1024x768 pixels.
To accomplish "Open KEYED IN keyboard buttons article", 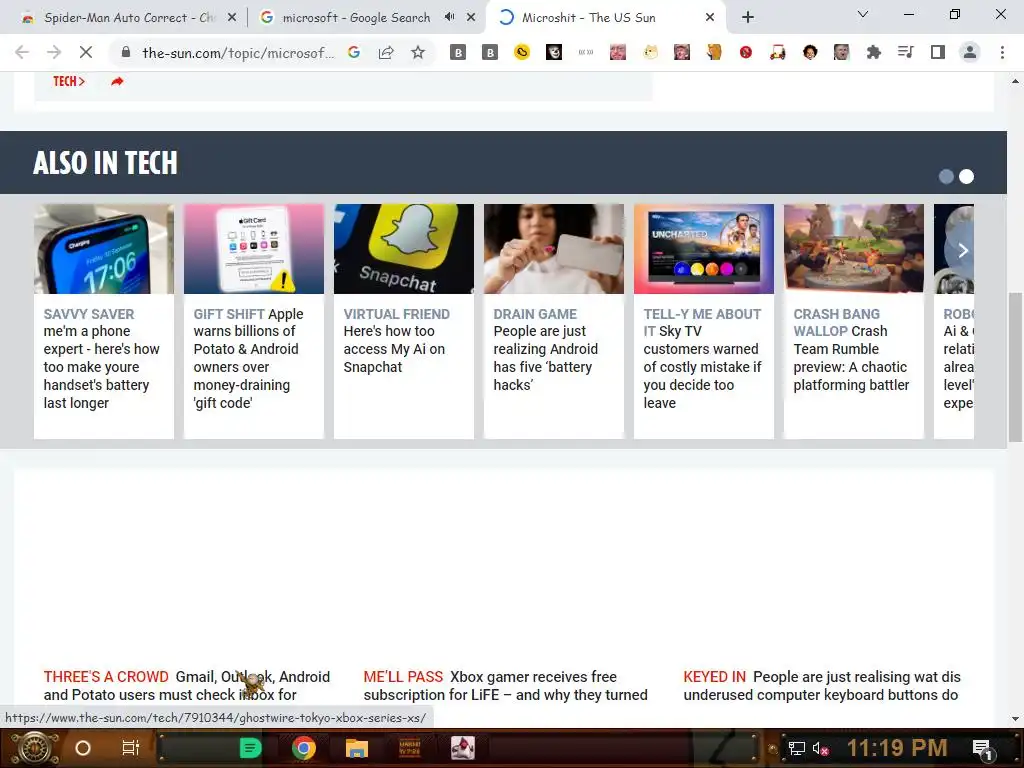I will coord(822,686).
